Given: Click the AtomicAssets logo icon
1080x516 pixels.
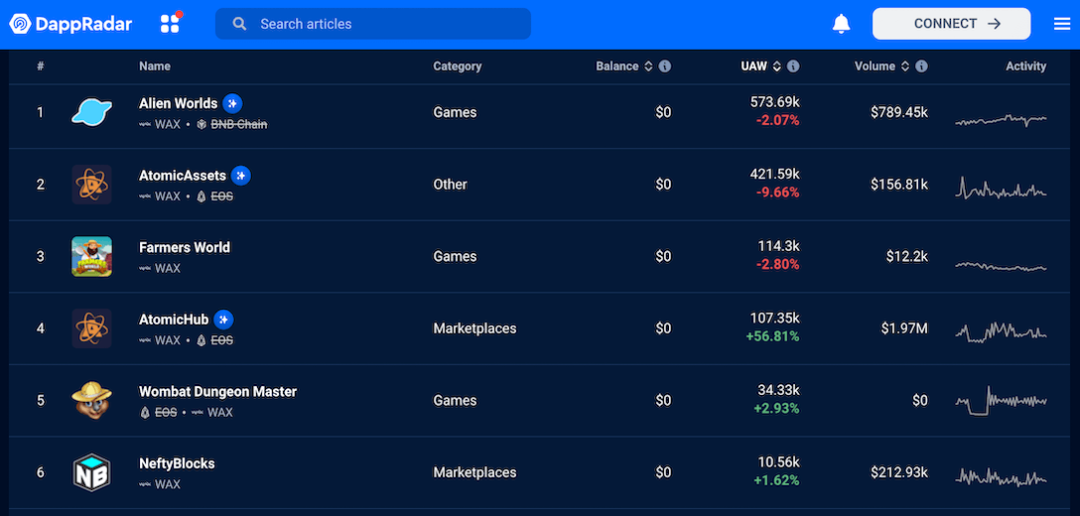Looking at the screenshot, I should (92, 184).
